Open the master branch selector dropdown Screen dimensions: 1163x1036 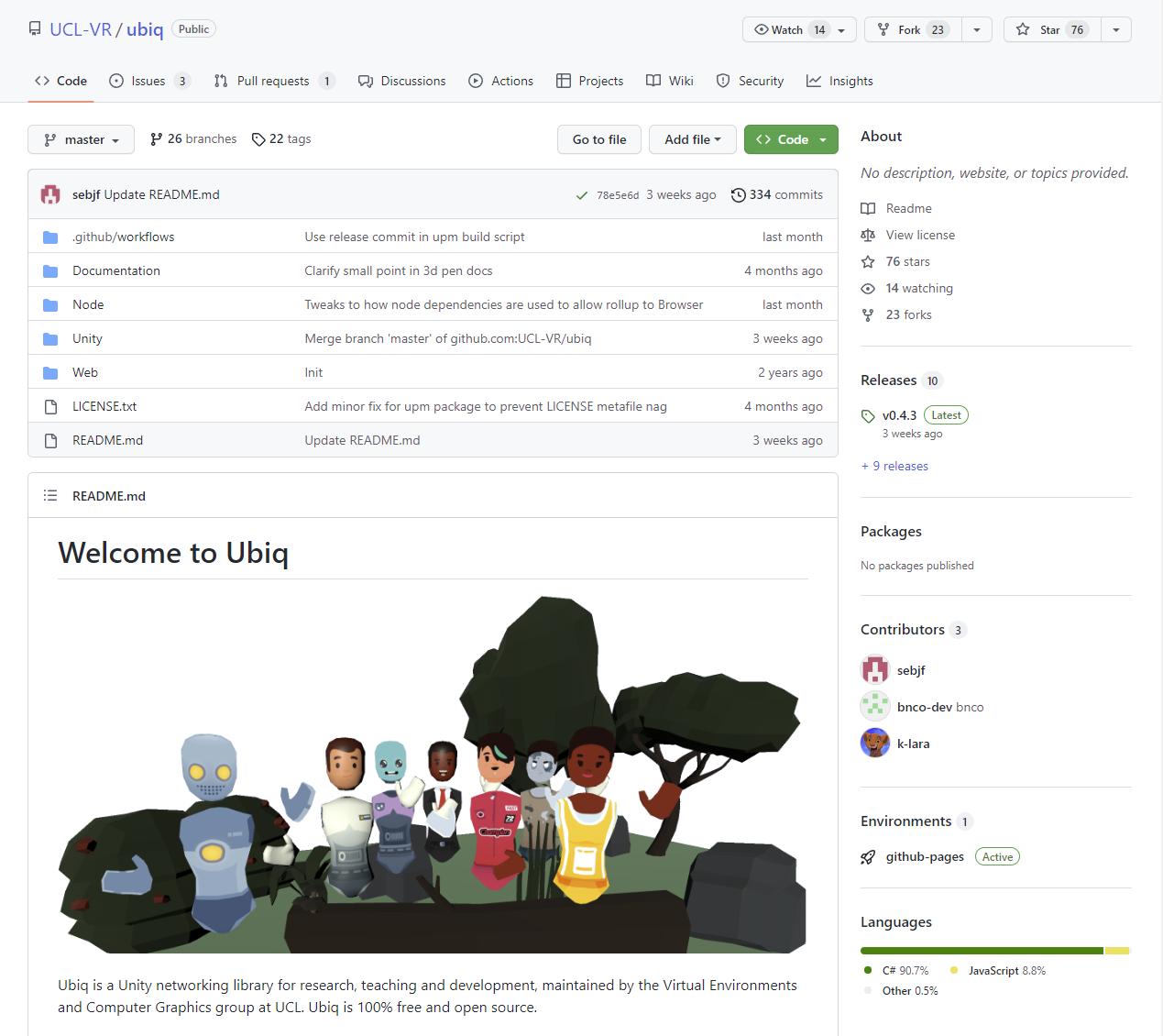[x=82, y=139]
